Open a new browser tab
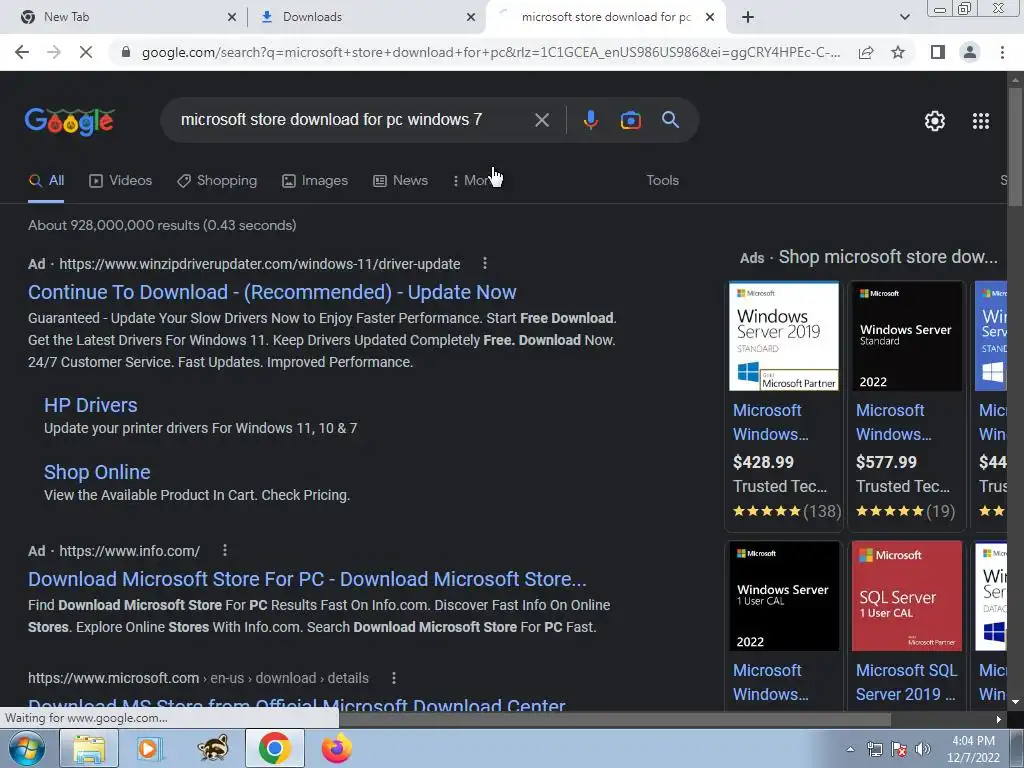The image size is (1024, 768). pos(748,17)
